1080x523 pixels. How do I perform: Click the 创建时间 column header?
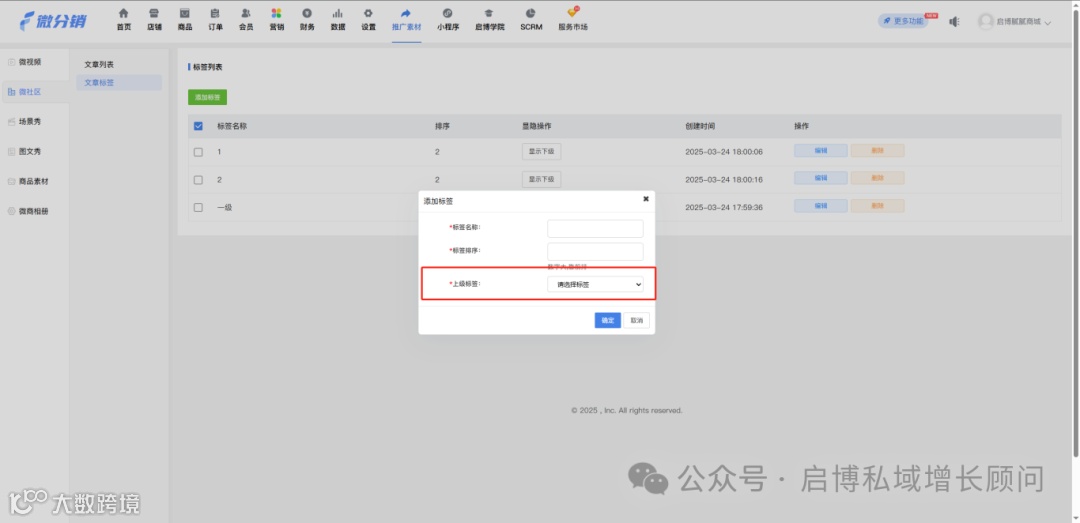(700, 127)
